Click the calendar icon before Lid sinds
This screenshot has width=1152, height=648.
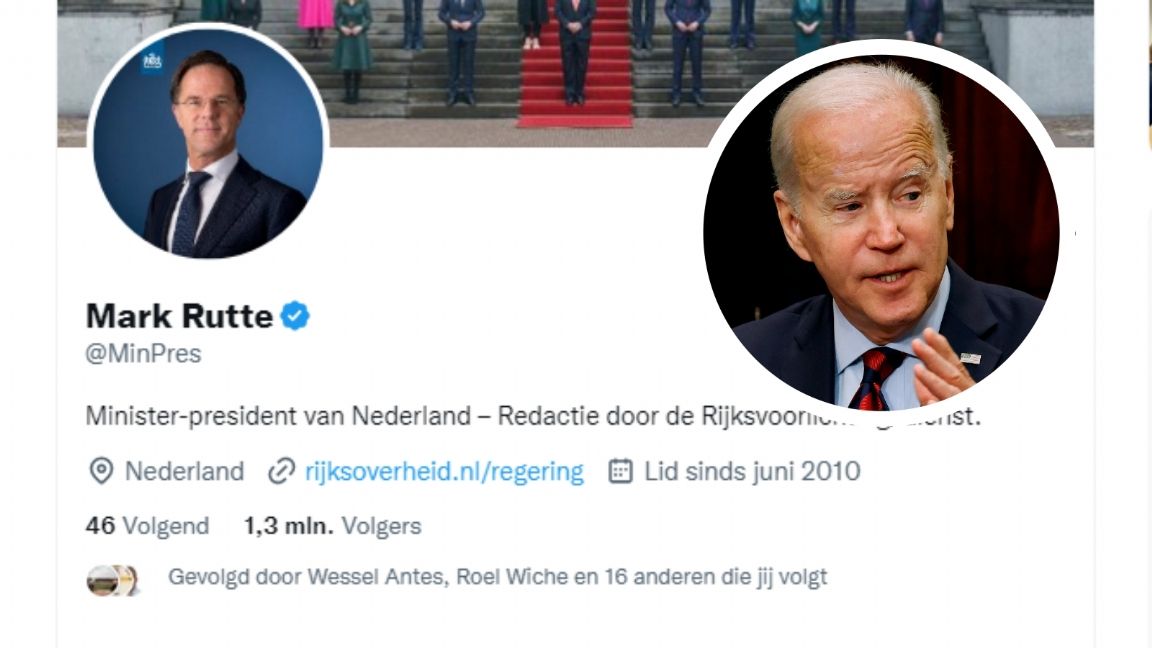tap(620, 471)
